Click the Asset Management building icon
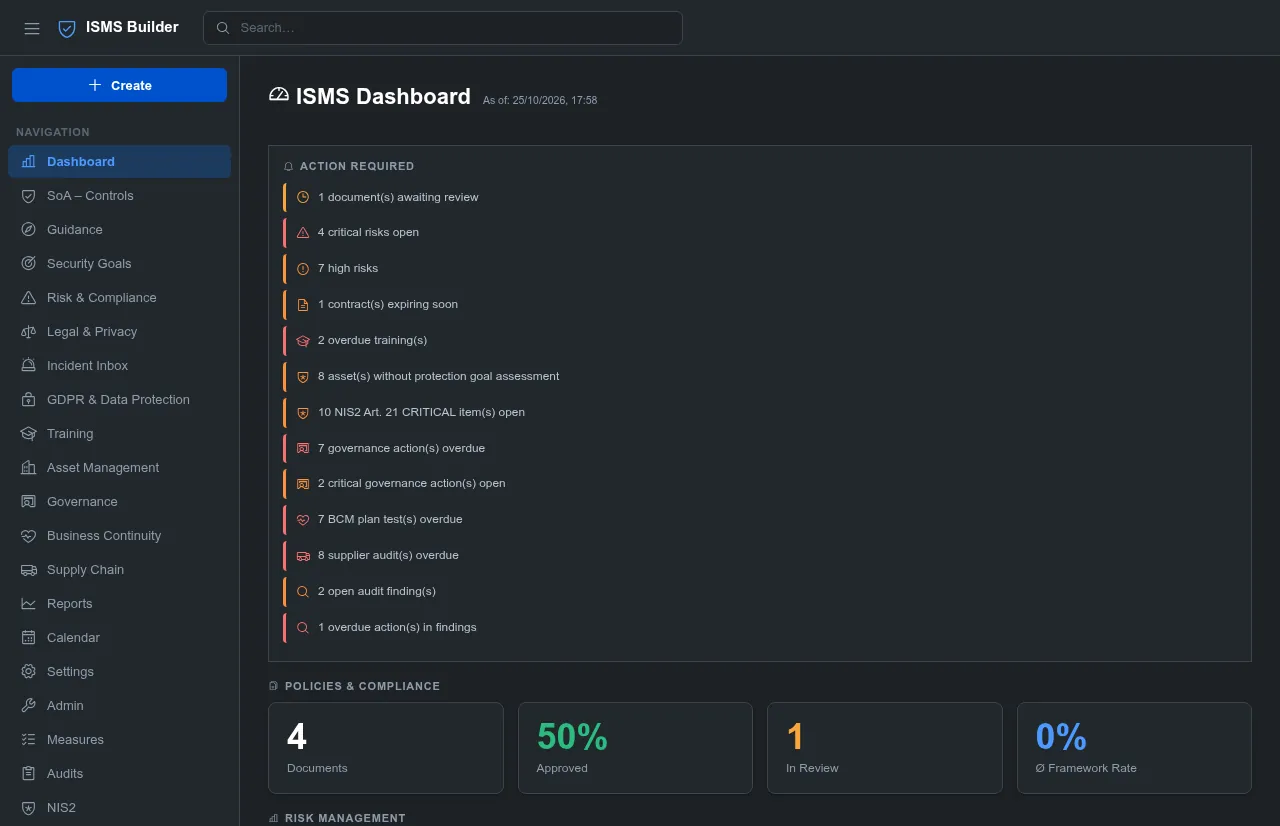Screen dimensions: 1280x826 (x=28, y=468)
